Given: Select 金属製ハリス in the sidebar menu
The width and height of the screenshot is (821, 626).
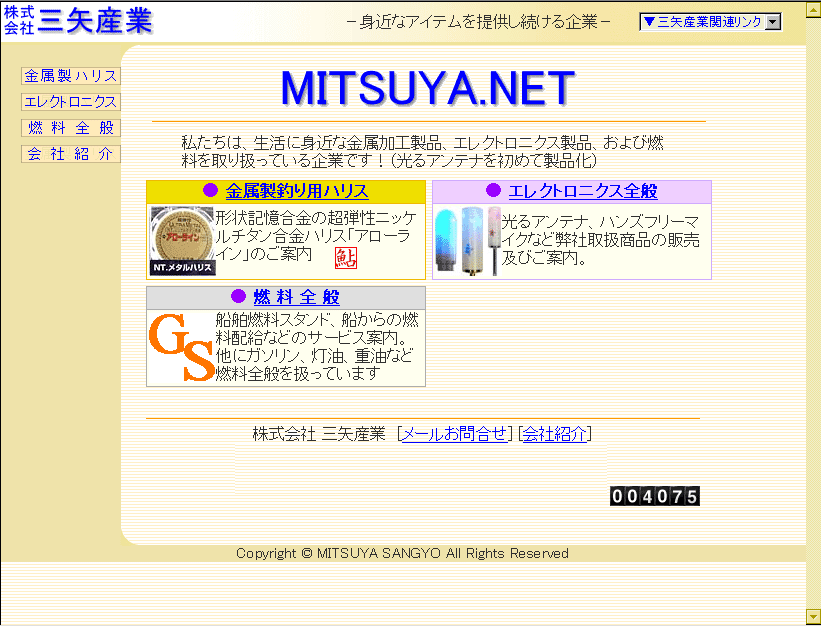Looking at the screenshot, I should coord(71,76).
